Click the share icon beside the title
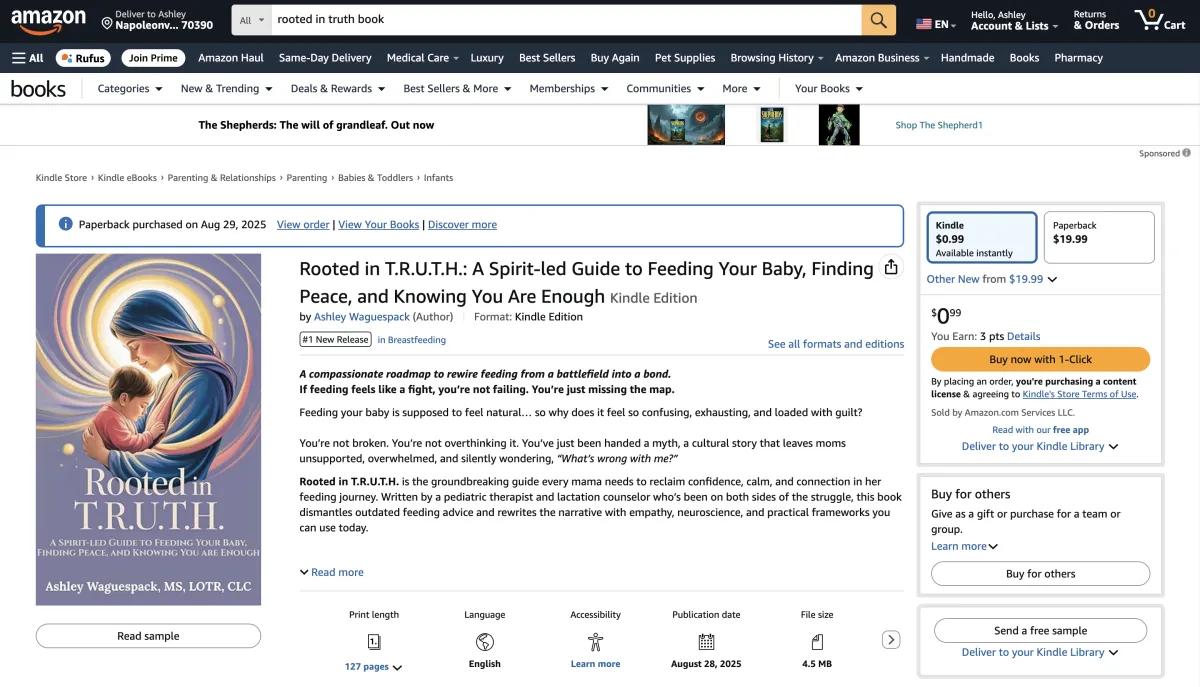This screenshot has height=687, width=1200. click(891, 267)
